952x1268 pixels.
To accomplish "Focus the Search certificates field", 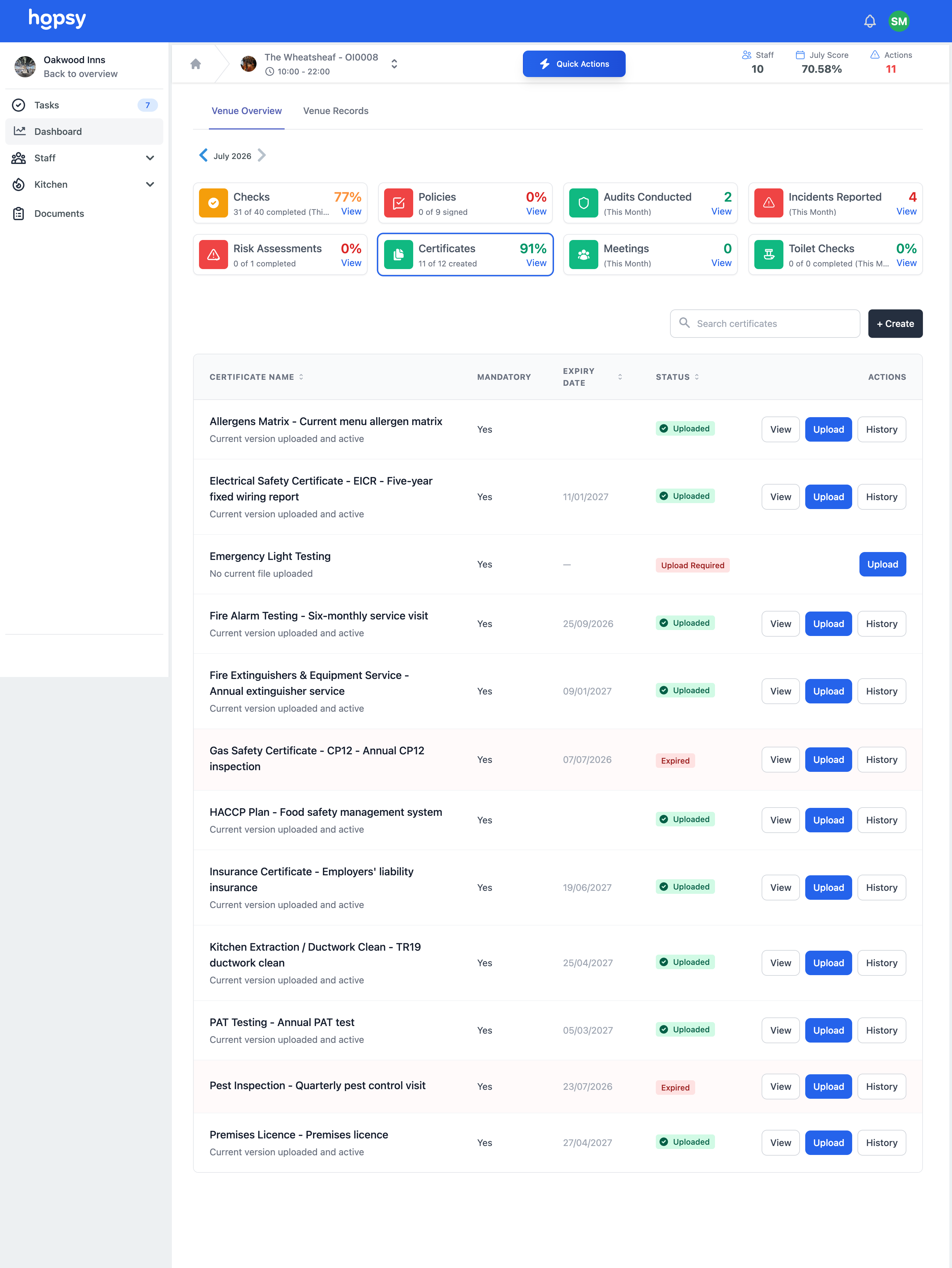I will point(765,324).
